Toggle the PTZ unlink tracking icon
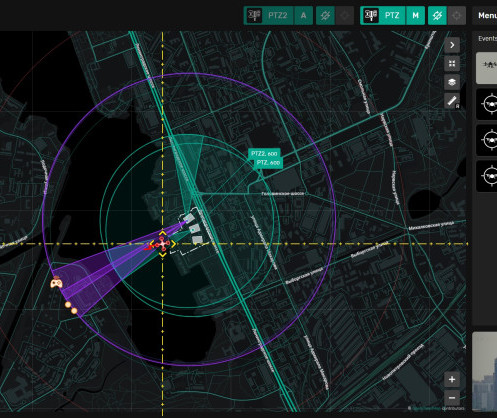497x418 pixels. [437, 15]
